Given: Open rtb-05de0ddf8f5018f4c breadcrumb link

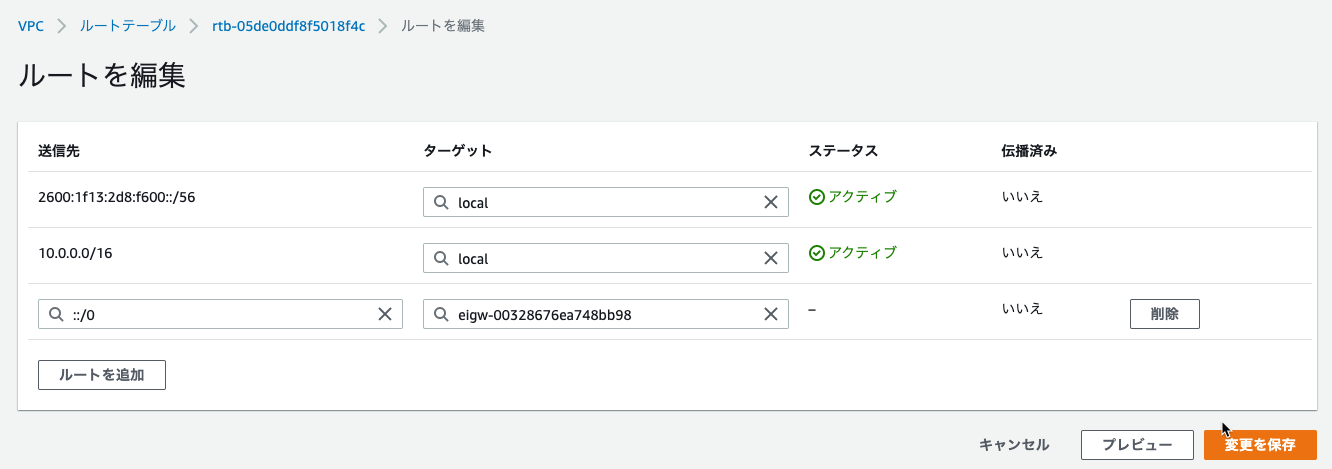Looking at the screenshot, I should (x=289, y=26).
